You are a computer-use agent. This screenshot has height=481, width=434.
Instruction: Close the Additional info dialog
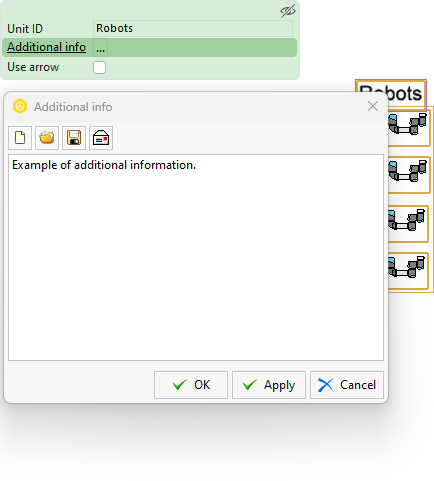point(373,106)
